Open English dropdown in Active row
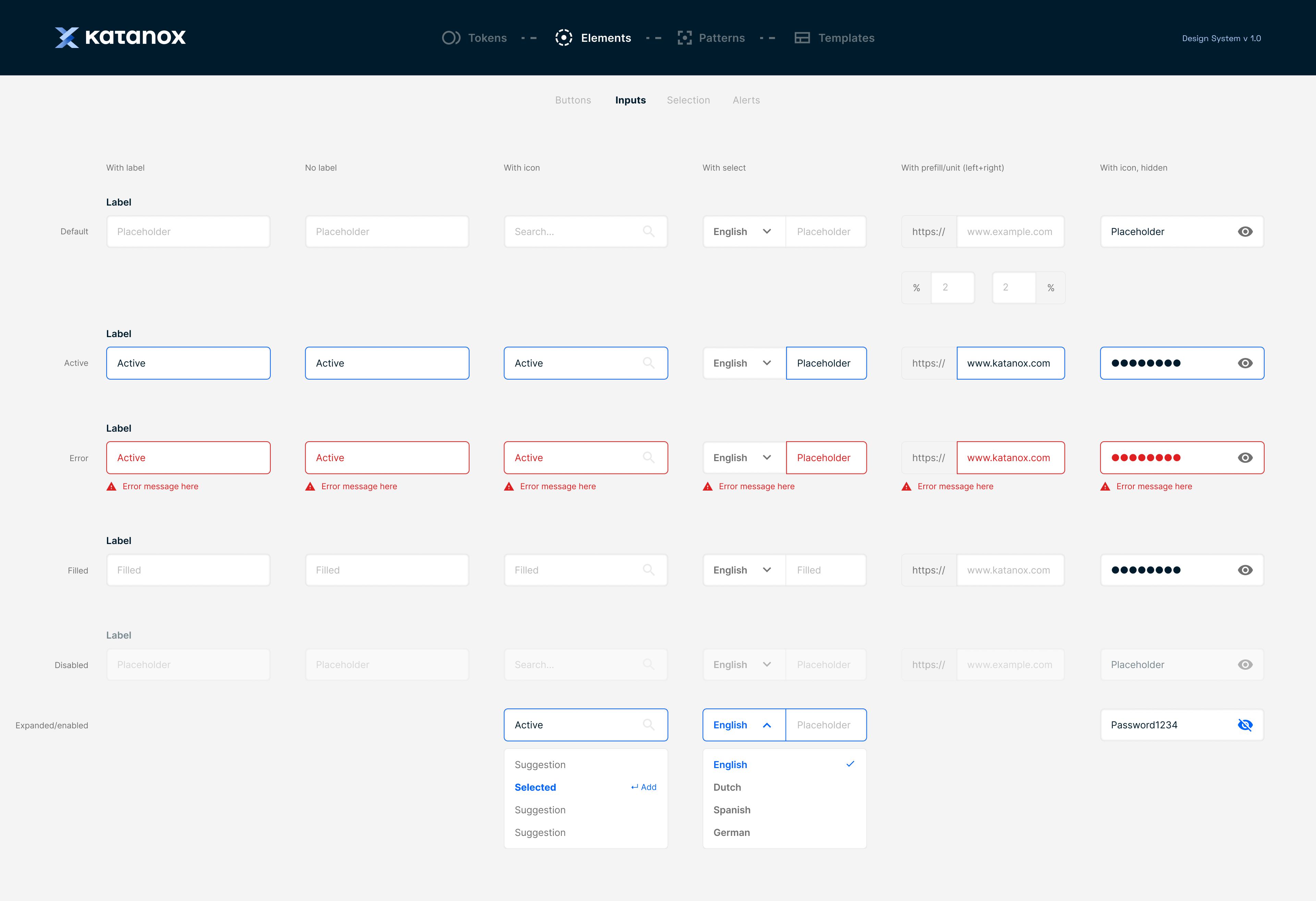 click(744, 363)
